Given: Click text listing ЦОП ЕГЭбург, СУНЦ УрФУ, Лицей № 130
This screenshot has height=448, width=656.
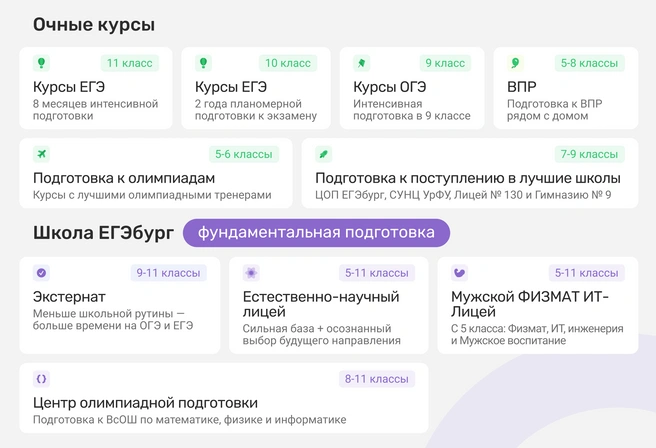Looking at the screenshot, I should [463, 195].
